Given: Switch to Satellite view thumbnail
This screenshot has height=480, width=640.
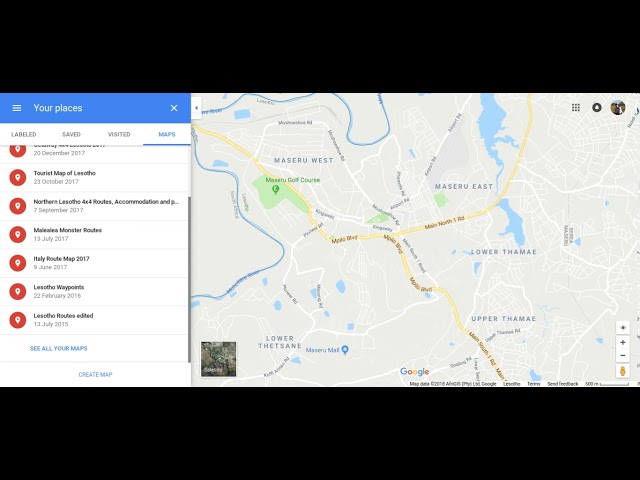Looking at the screenshot, I should point(218,359).
